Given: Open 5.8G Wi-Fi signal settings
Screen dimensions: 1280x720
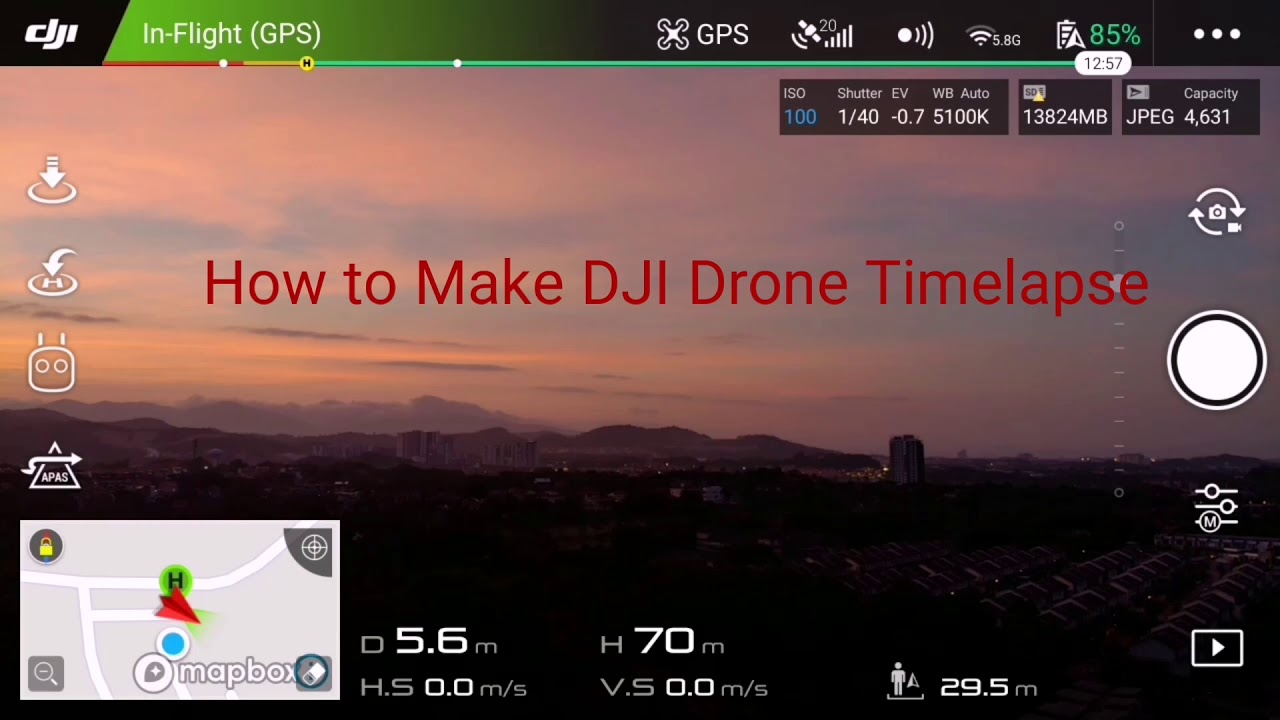Looking at the screenshot, I should (994, 37).
